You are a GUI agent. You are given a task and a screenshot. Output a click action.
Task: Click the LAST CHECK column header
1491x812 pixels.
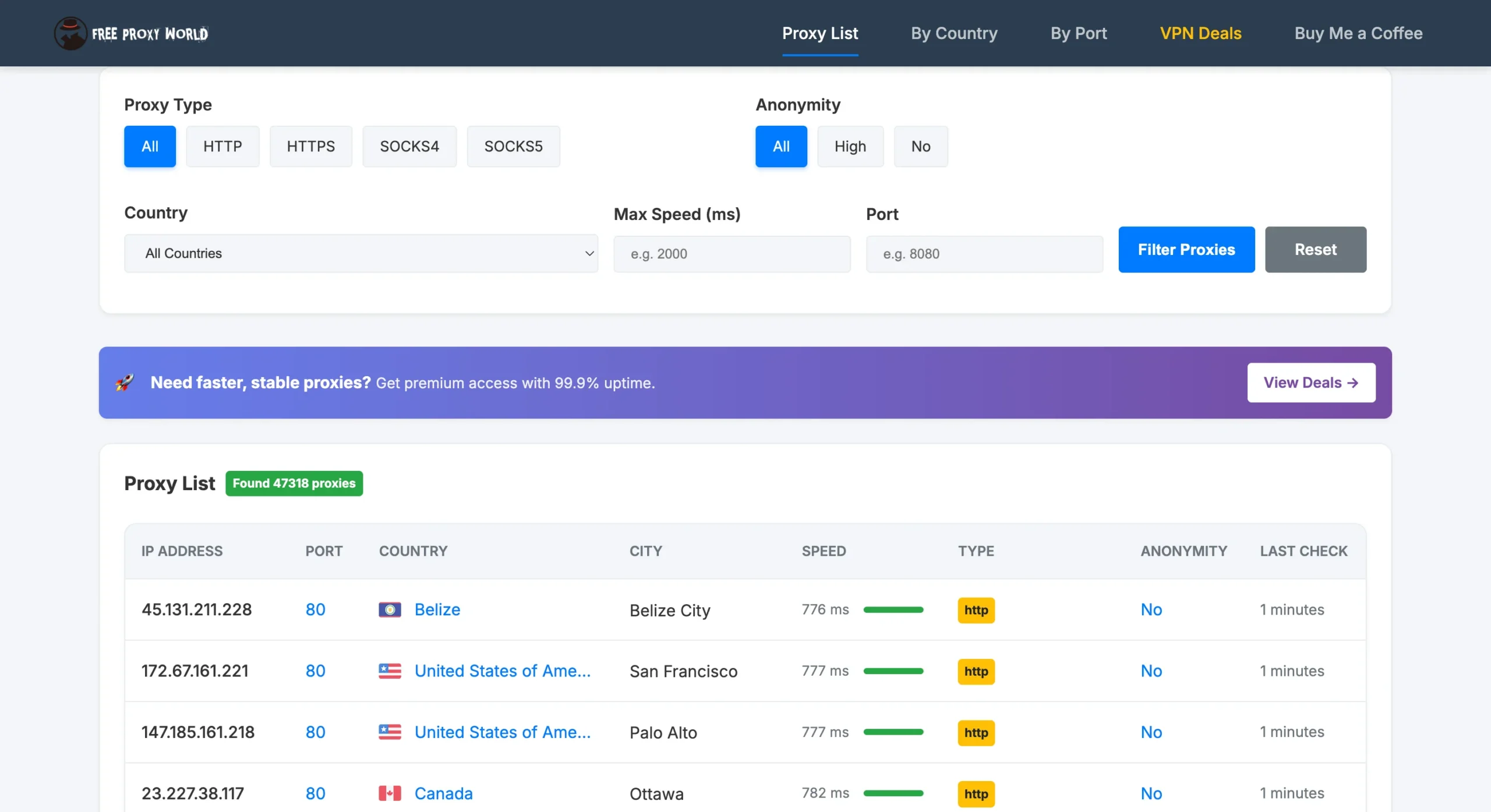tap(1303, 551)
